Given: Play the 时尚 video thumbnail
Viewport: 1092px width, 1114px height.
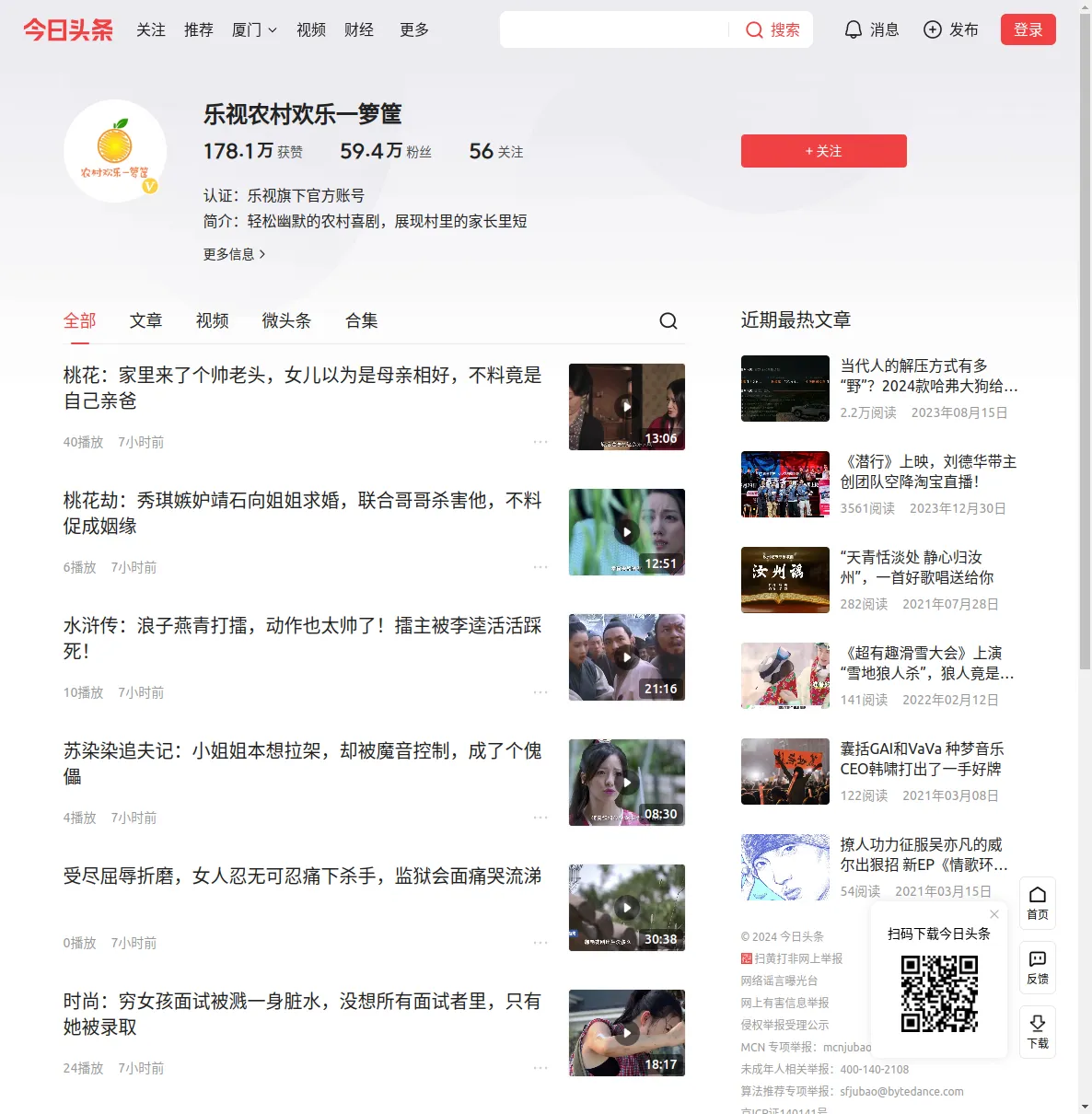Looking at the screenshot, I should (x=627, y=1033).
